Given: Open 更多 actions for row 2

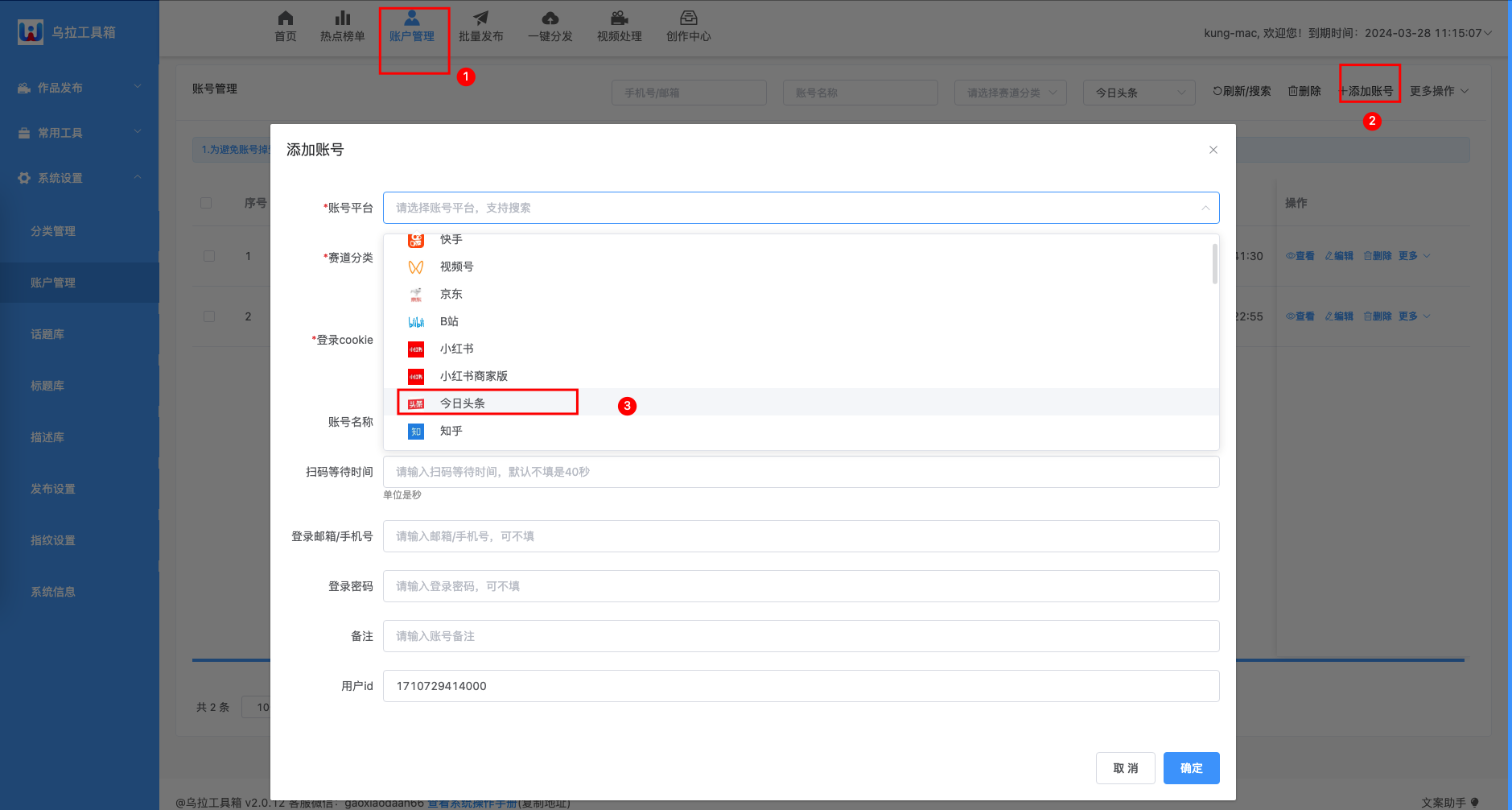Looking at the screenshot, I should (x=1414, y=316).
